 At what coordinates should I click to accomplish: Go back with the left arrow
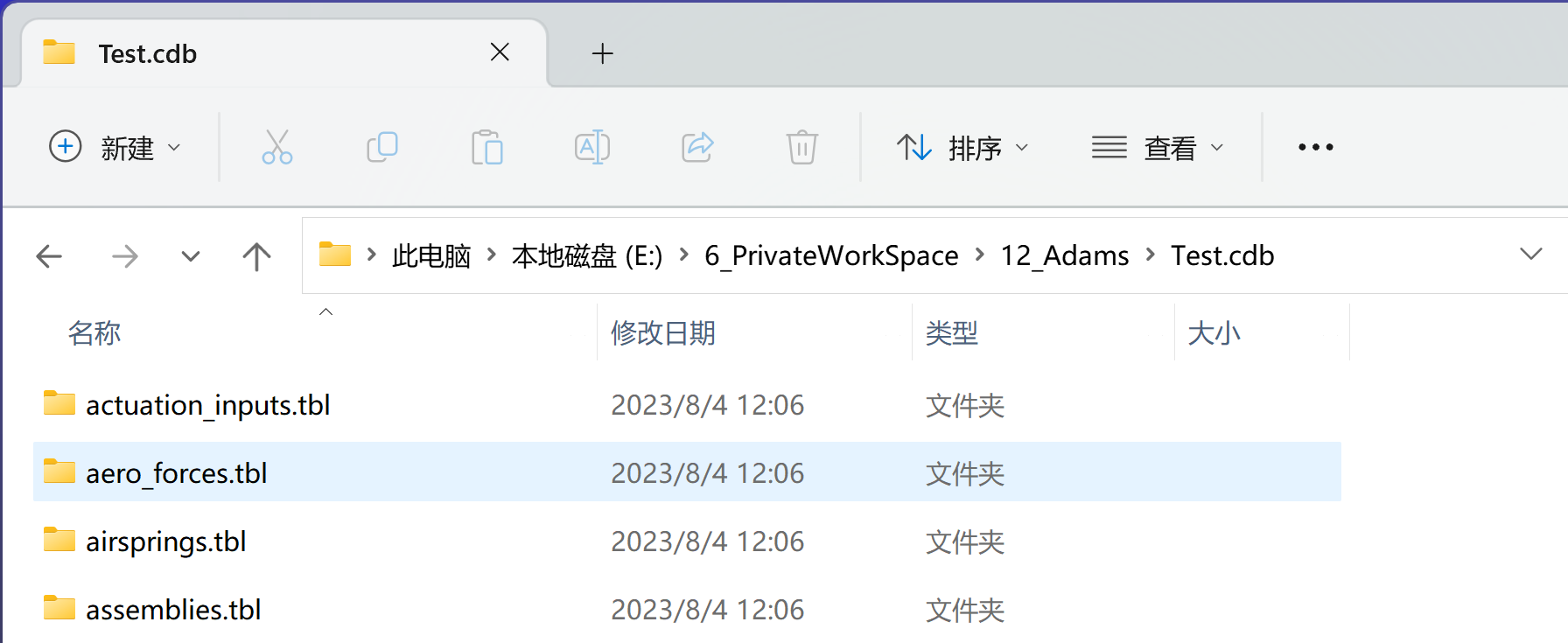(49, 256)
